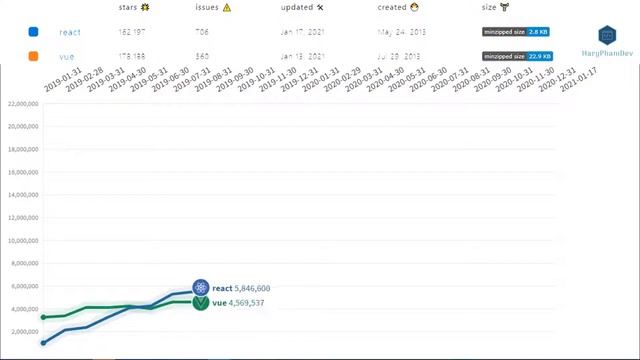Open the react package link
The image size is (640, 360).
point(70,32)
